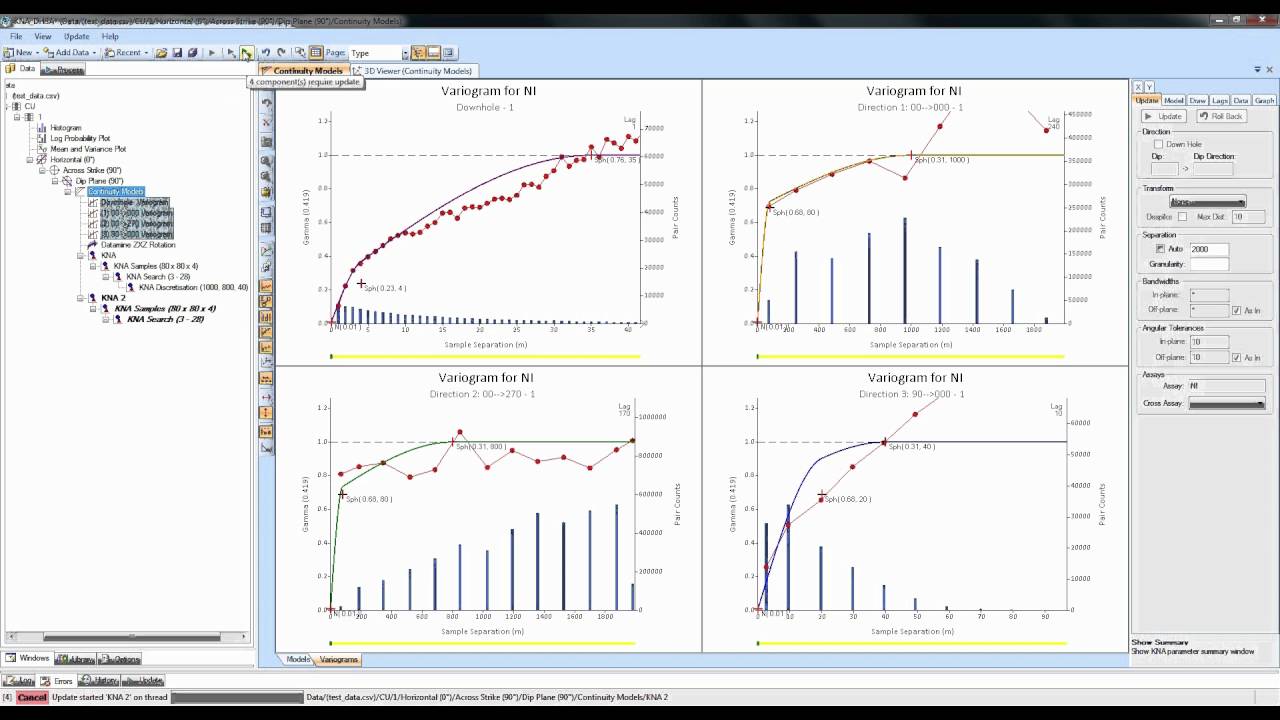Open the Errors tab at the bottom
The width and height of the screenshot is (1280, 720).
(58, 681)
